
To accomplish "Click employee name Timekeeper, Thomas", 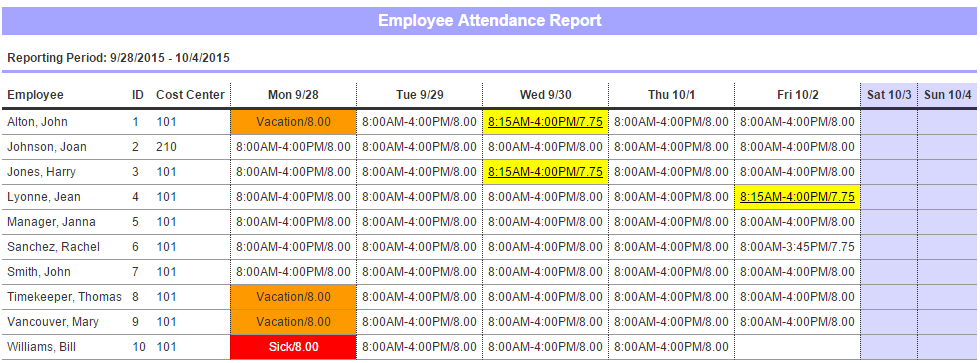I will [x=64, y=297].
